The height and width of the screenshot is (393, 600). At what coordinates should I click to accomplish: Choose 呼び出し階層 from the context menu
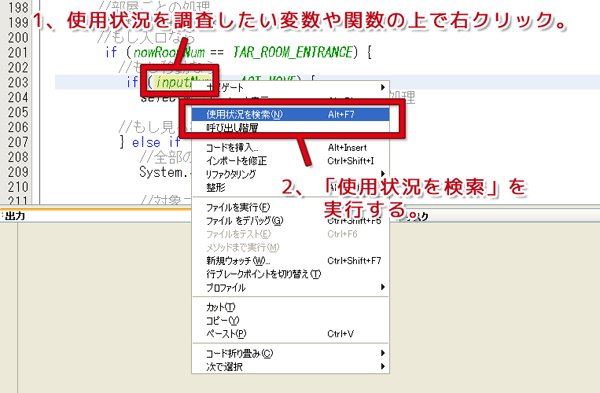(x=290, y=127)
